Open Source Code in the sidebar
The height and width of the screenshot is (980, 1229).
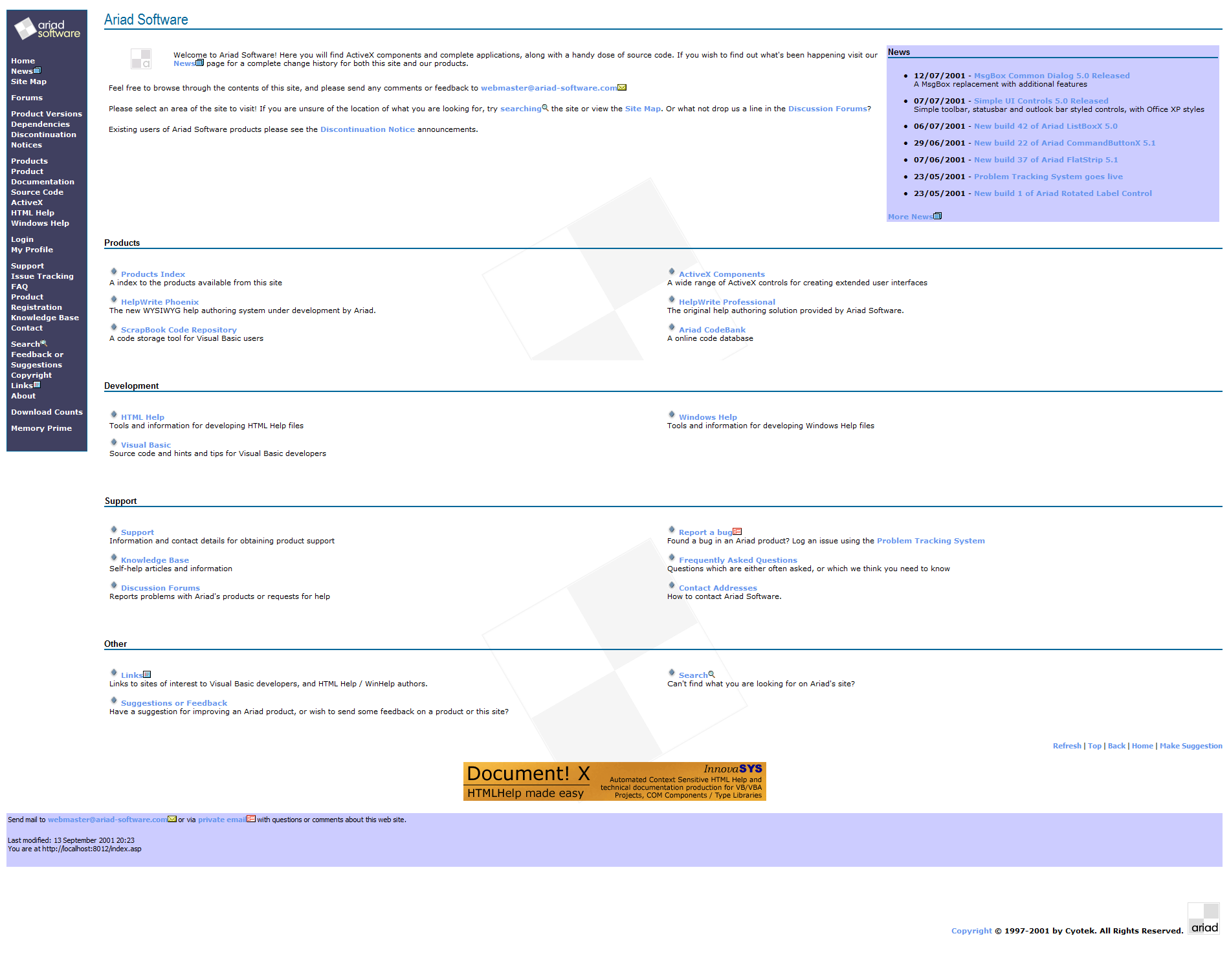[x=37, y=192]
